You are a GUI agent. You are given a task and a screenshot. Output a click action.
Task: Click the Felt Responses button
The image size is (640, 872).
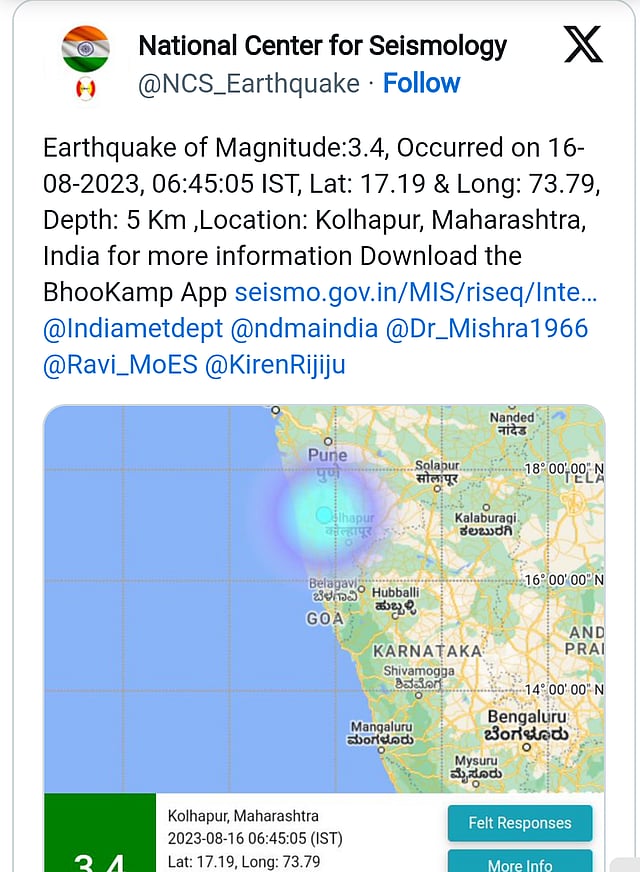(x=520, y=823)
